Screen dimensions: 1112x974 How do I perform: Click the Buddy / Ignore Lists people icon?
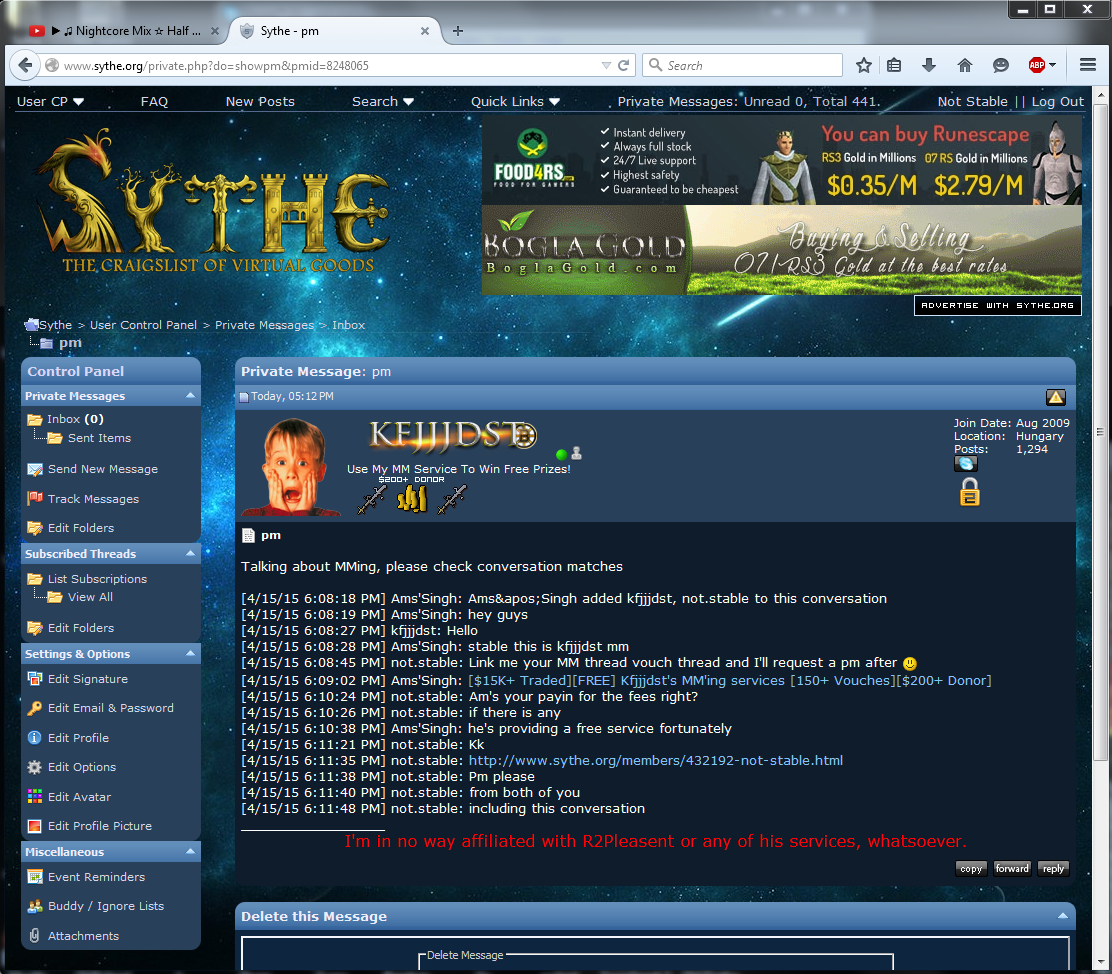35,906
